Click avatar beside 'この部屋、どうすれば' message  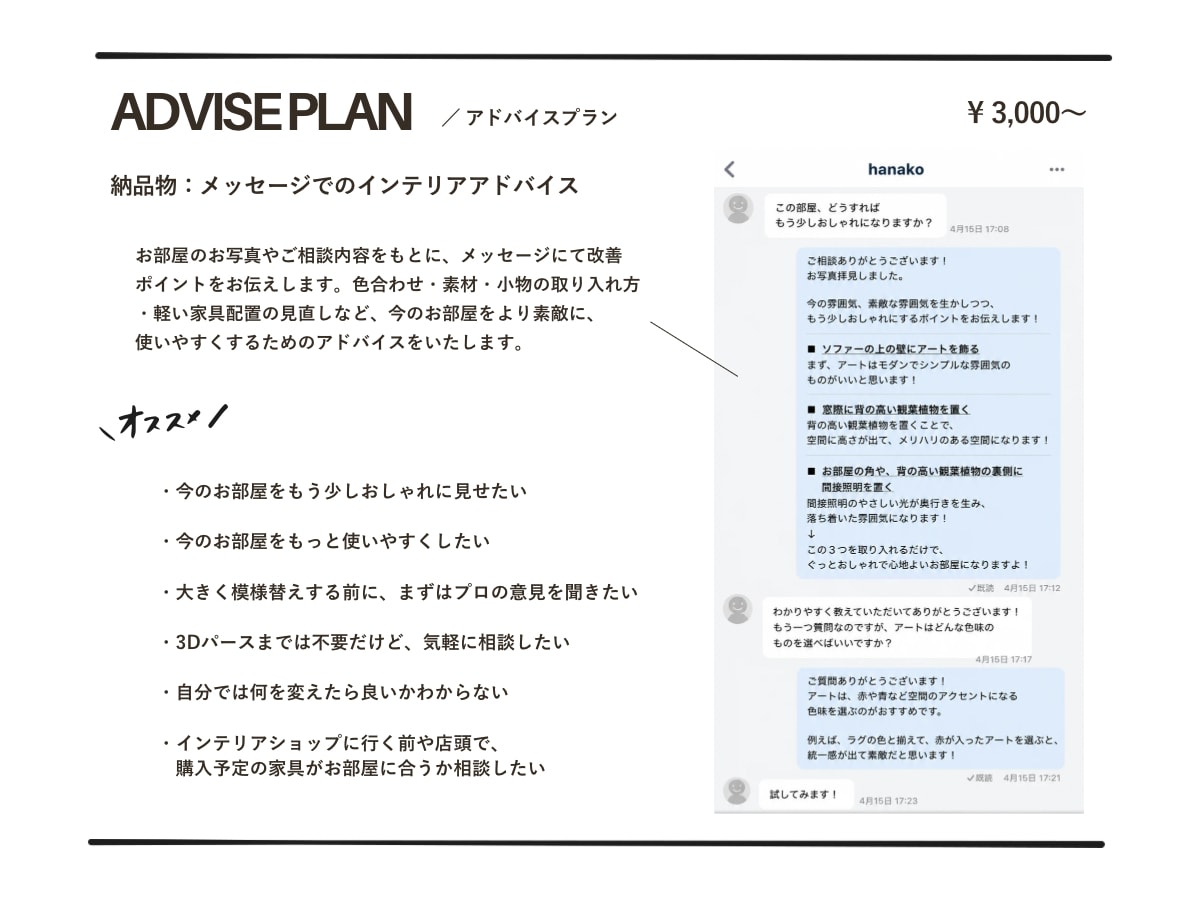(x=738, y=209)
